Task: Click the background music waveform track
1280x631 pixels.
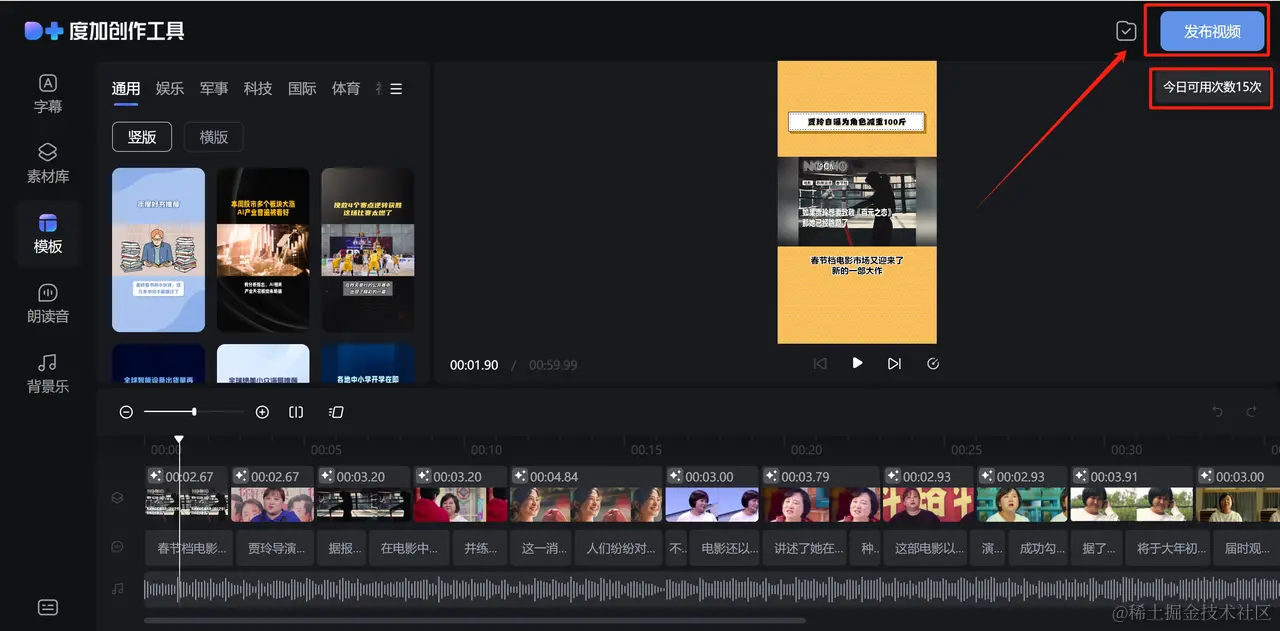Action: [x=710, y=589]
